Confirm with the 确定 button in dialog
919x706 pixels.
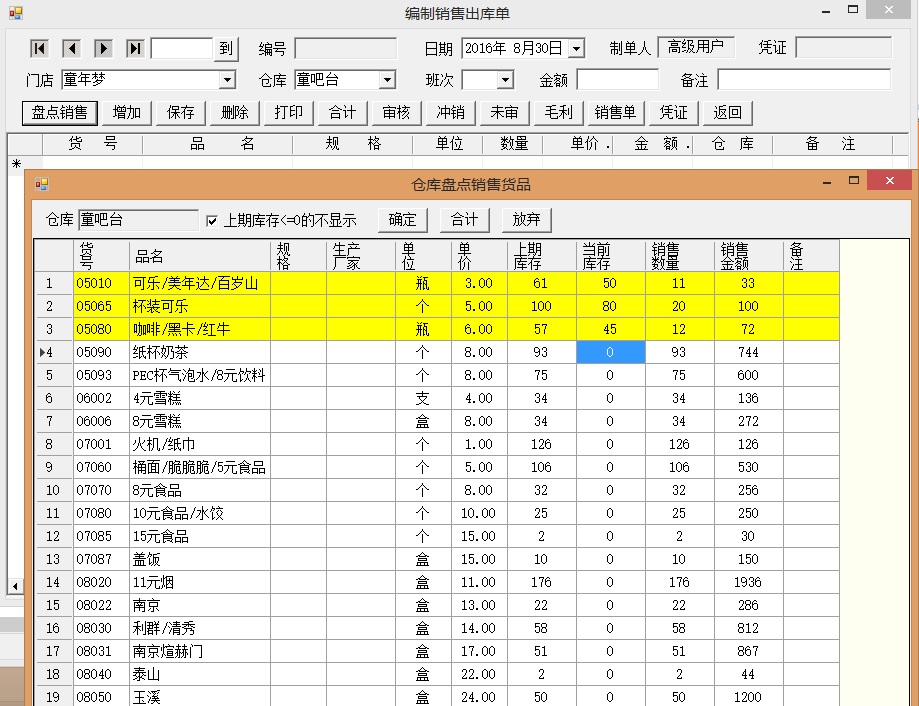(402, 220)
